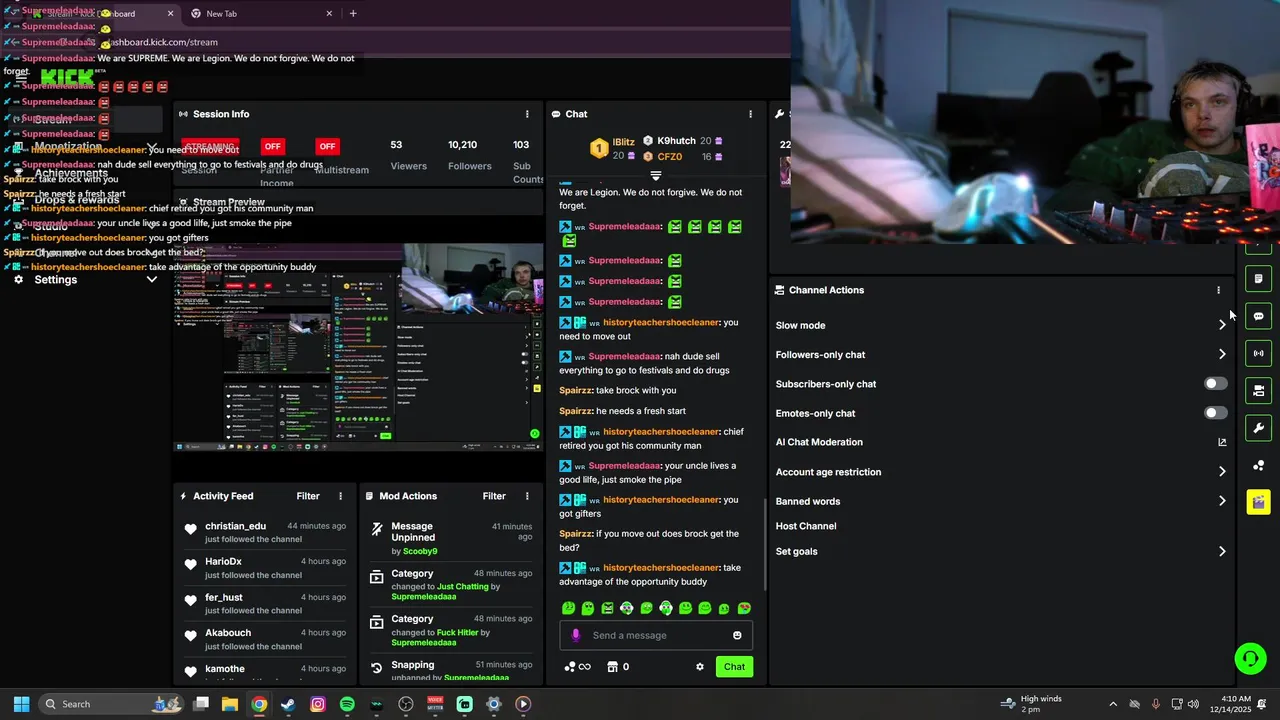Click HarioDx in the Activity Feed
Screen dimensions: 1280x720
223,562
